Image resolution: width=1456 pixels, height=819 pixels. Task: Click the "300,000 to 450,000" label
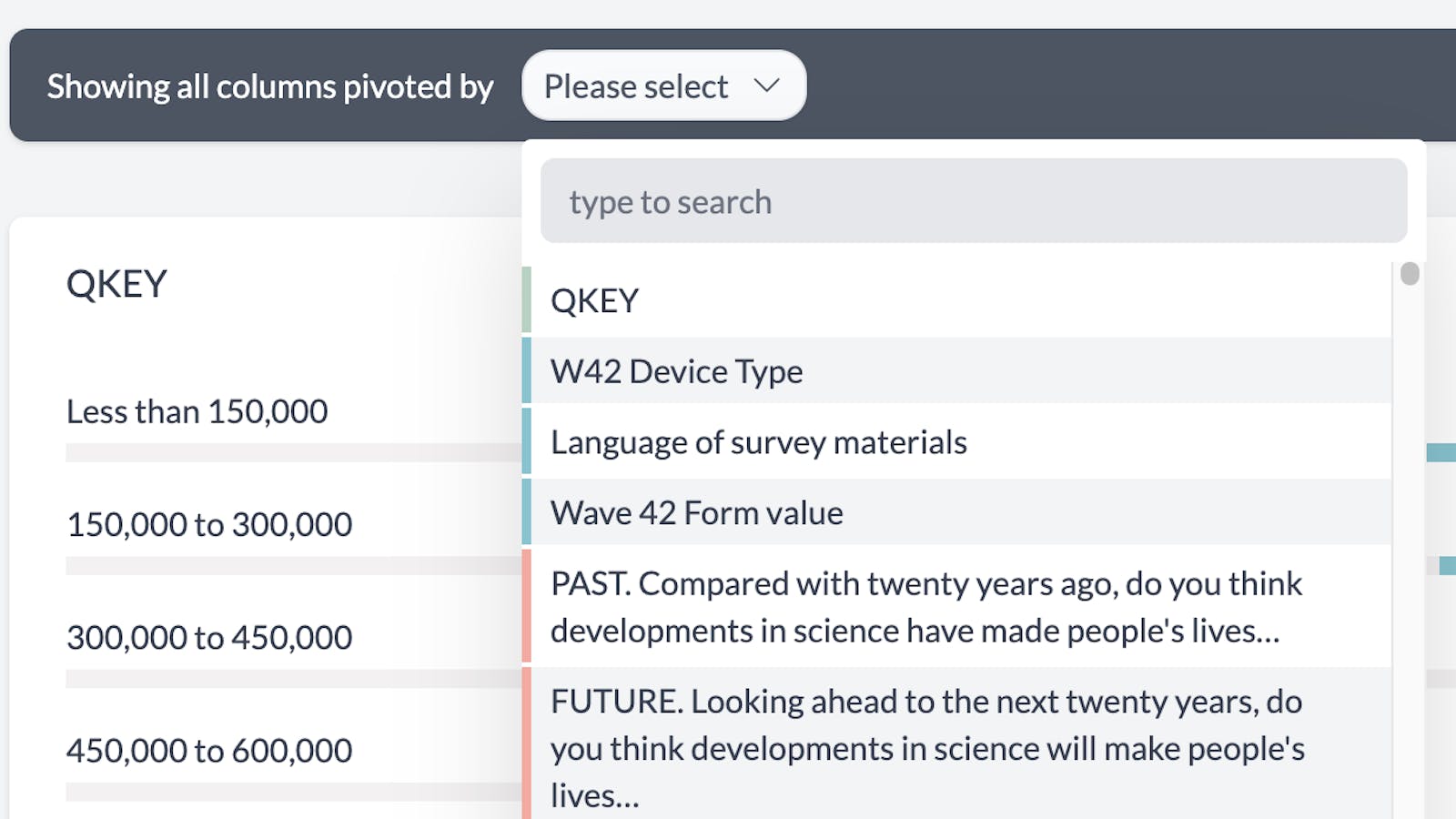[x=209, y=638]
